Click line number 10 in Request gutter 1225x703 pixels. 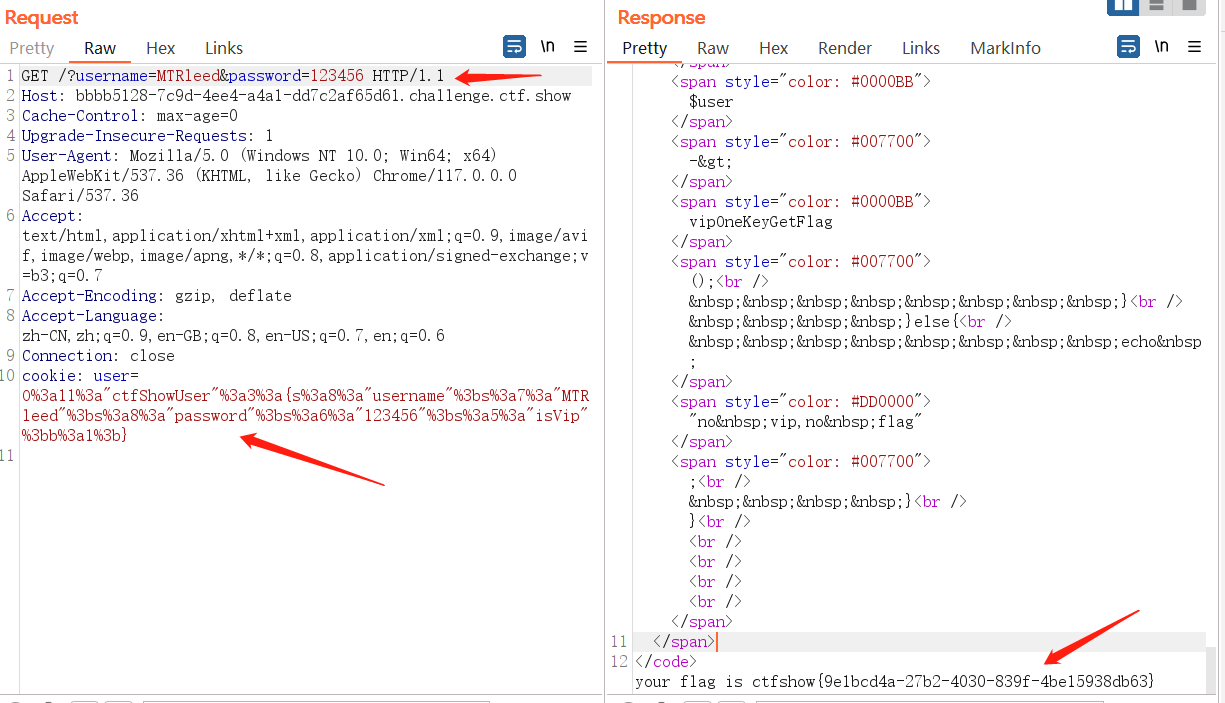coord(9,376)
